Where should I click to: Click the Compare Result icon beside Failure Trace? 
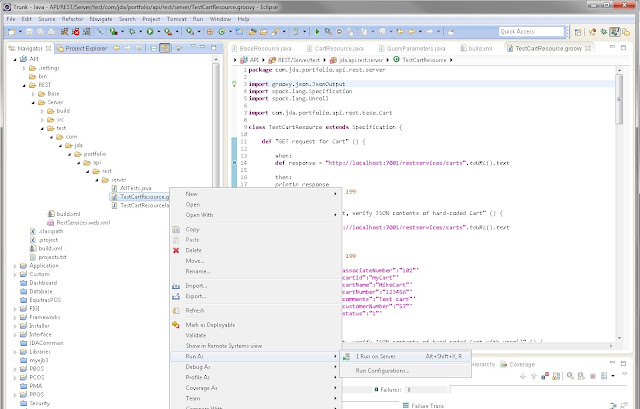(624, 405)
